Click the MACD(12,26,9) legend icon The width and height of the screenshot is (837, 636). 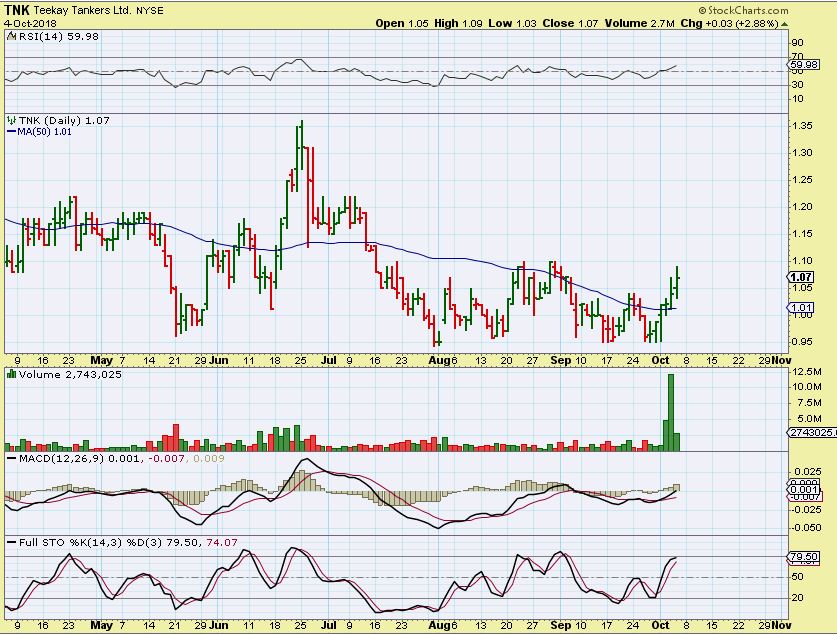[11, 459]
